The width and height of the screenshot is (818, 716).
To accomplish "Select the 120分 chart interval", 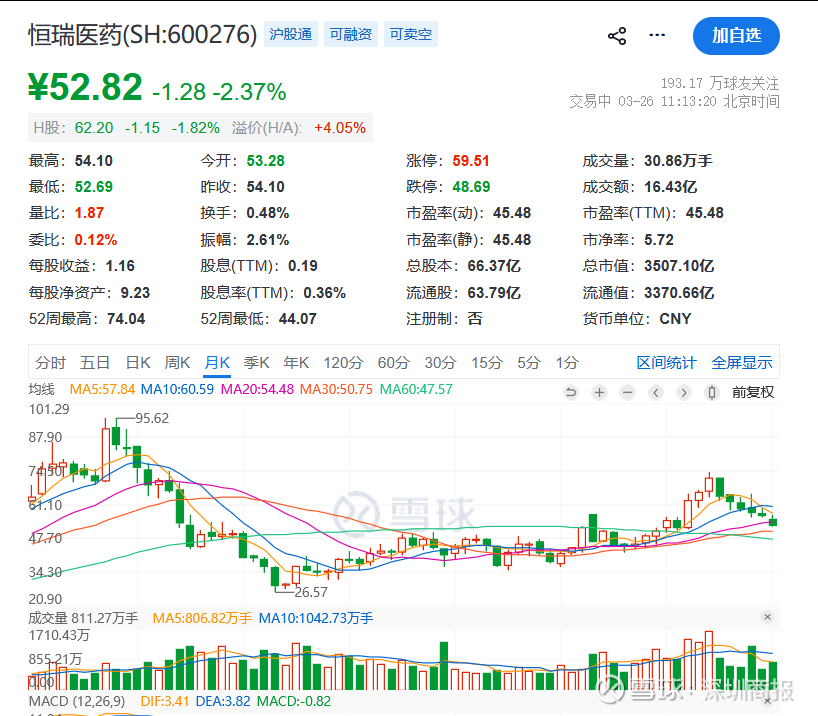I will [343, 362].
